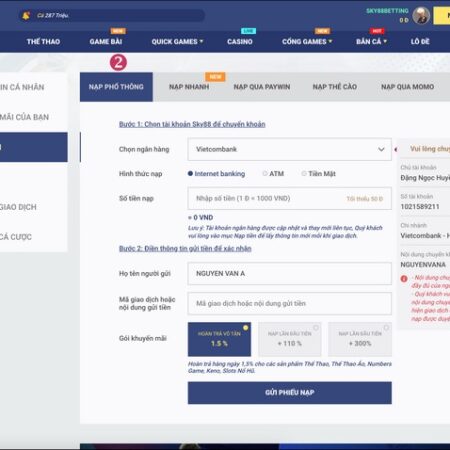Click the announcement ticker bar
Viewport: 450px width, 450px height.
[112, 15]
